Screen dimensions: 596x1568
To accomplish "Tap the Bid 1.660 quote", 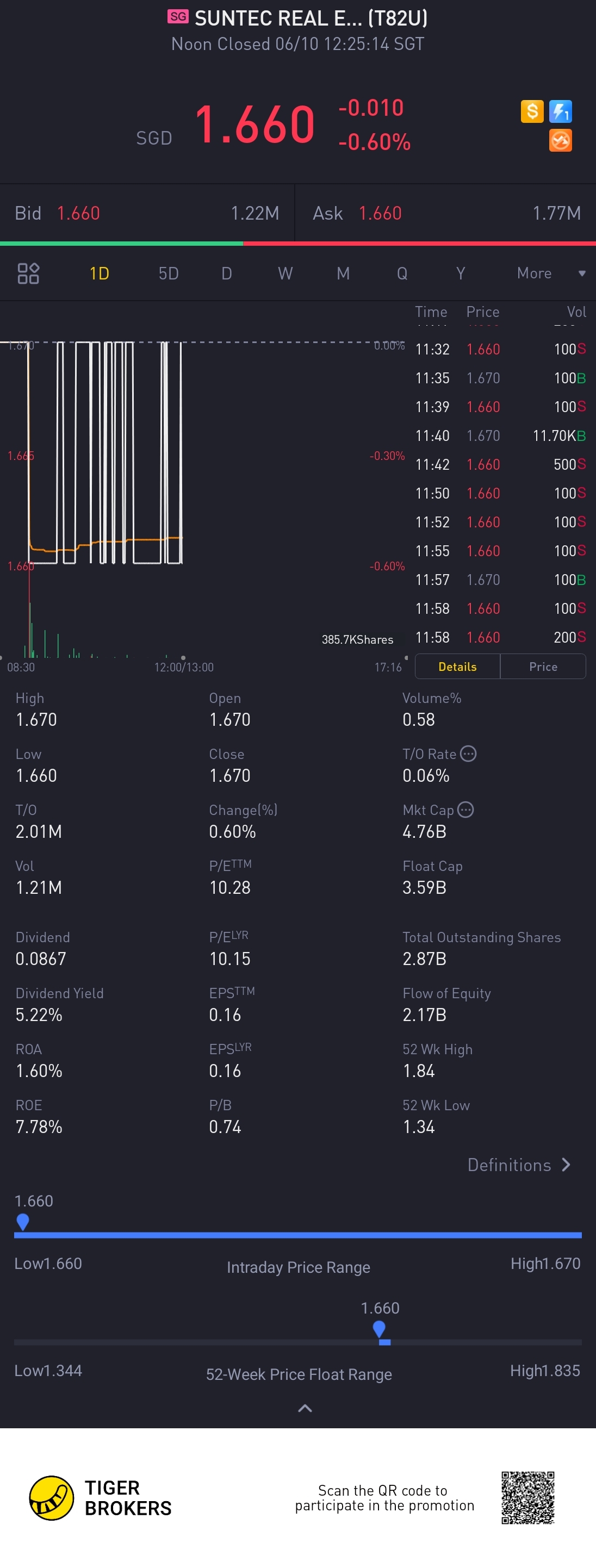I will [x=147, y=213].
